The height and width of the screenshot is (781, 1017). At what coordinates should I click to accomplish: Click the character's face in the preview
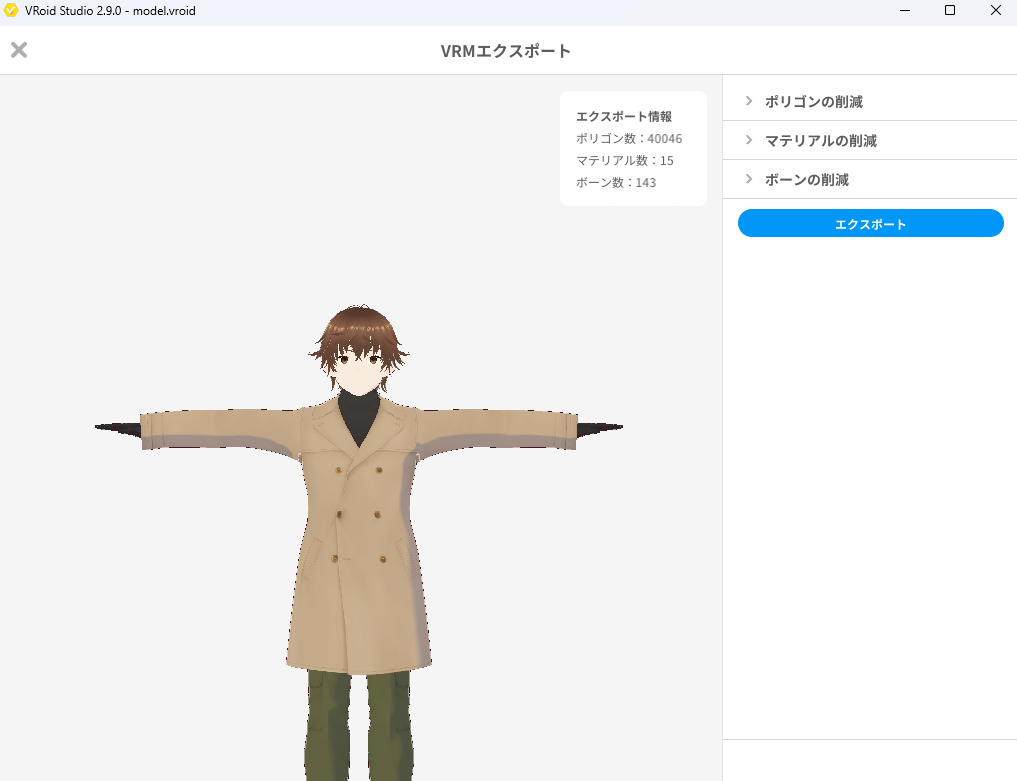tap(358, 371)
